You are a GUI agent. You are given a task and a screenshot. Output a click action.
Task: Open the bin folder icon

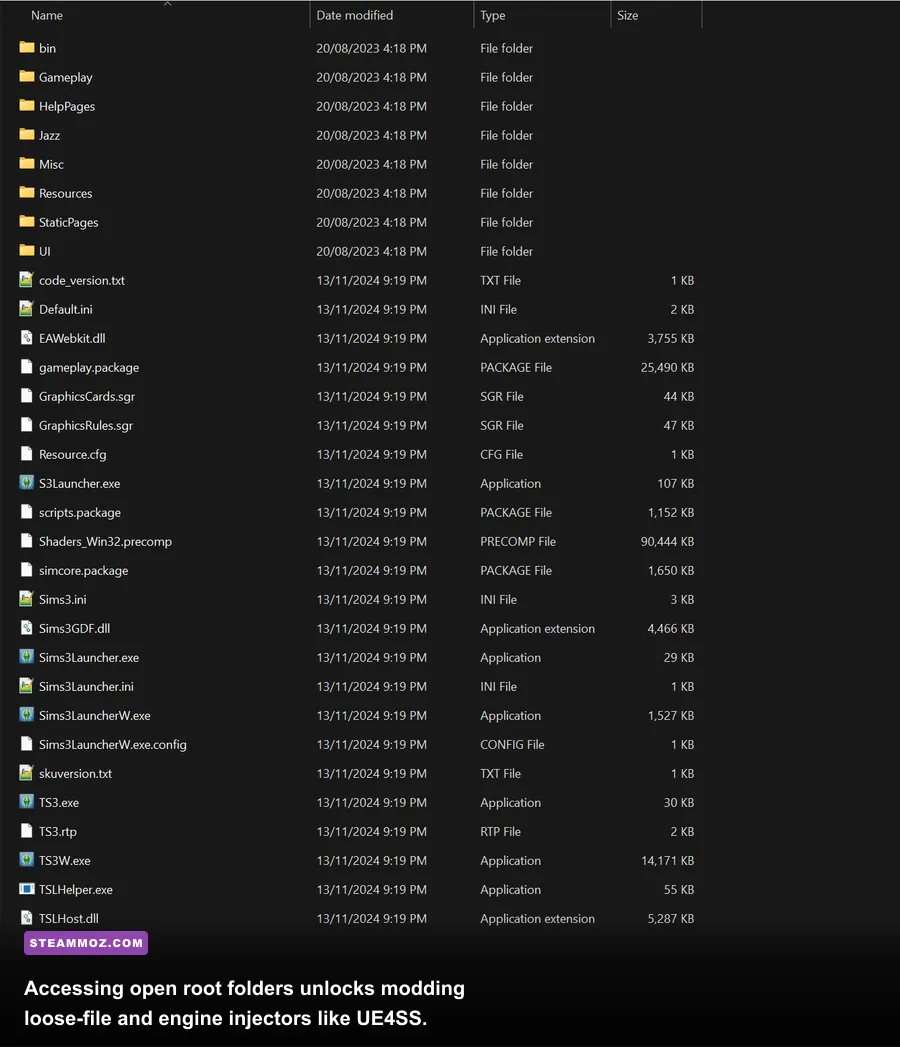click(27, 47)
